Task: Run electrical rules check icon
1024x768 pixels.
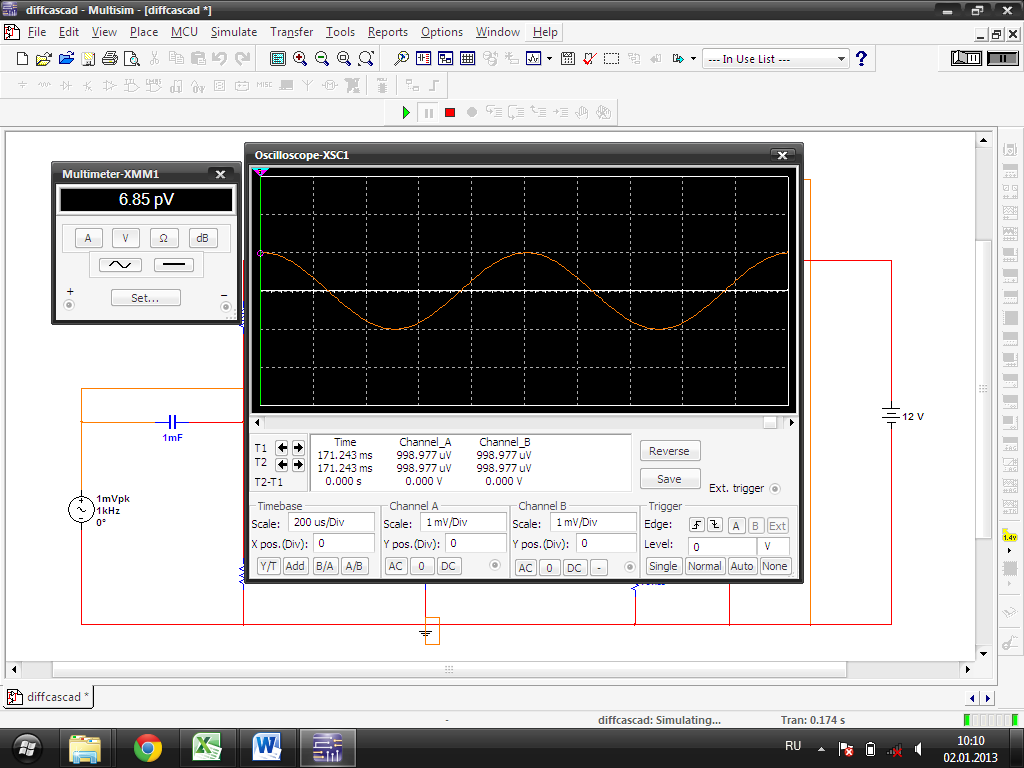Action: [x=590, y=59]
